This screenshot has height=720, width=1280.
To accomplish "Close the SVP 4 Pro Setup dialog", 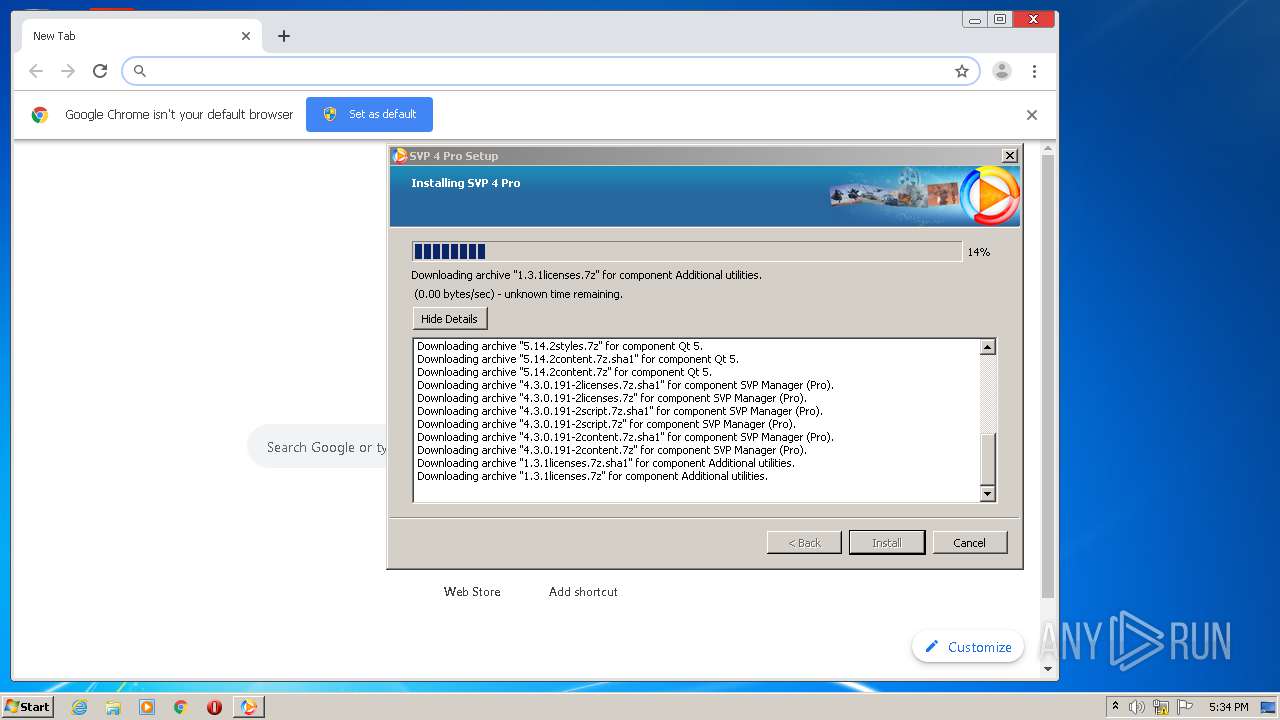I will pyautogui.click(x=1010, y=156).
